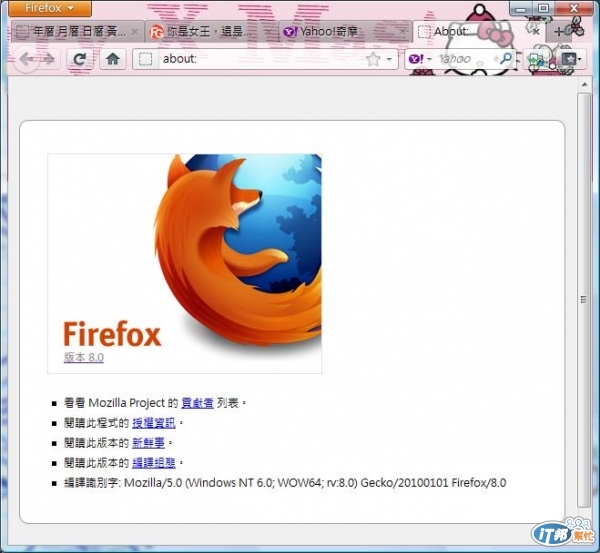Click the scrollbar up arrow

[x=584, y=85]
